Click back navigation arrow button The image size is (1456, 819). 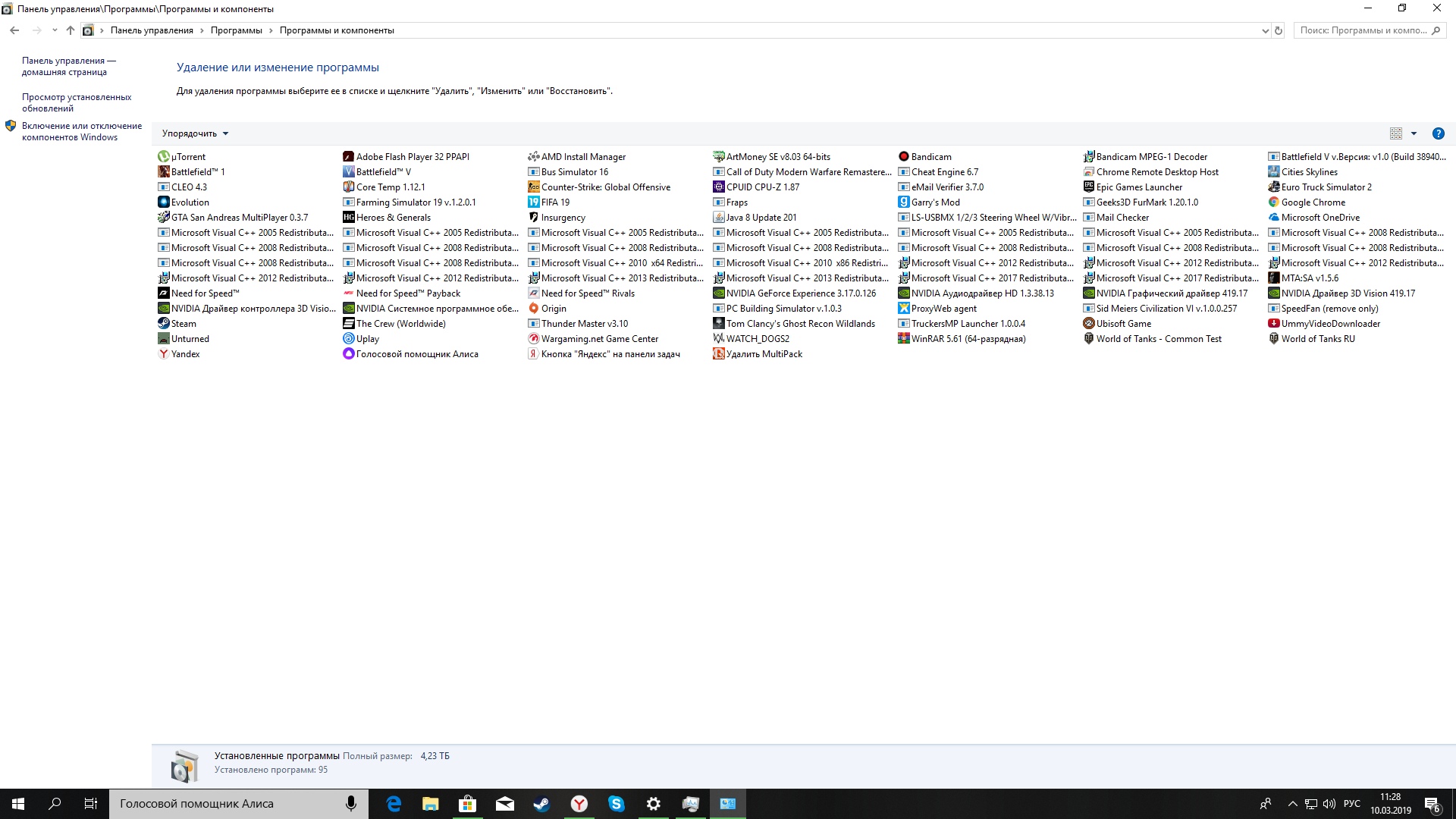[14, 29]
